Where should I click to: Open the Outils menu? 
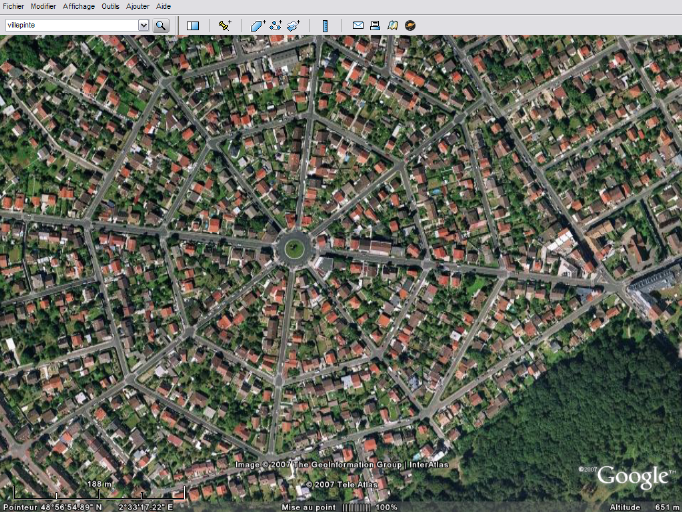(110, 6)
